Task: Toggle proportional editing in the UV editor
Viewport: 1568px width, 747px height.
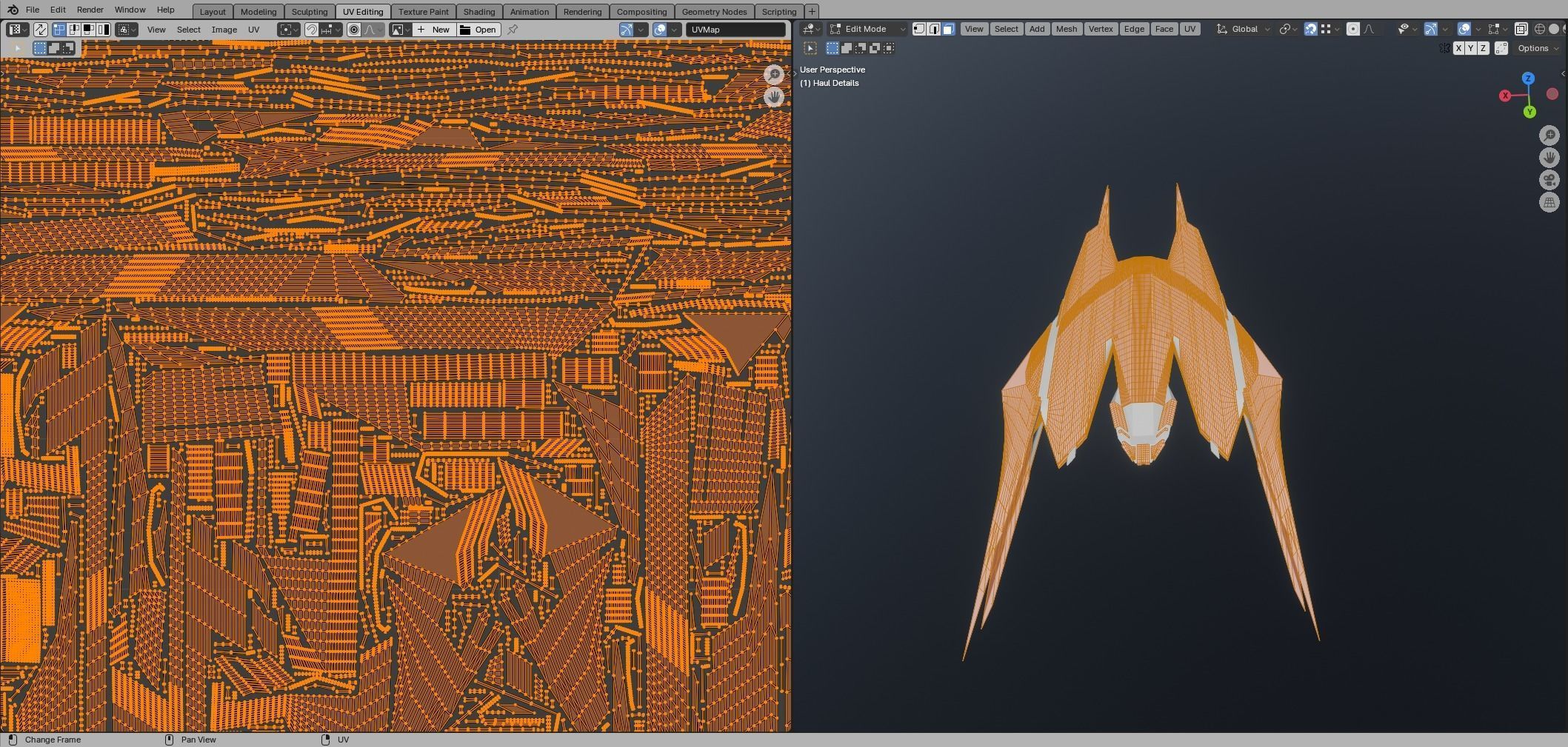Action: coord(354,30)
